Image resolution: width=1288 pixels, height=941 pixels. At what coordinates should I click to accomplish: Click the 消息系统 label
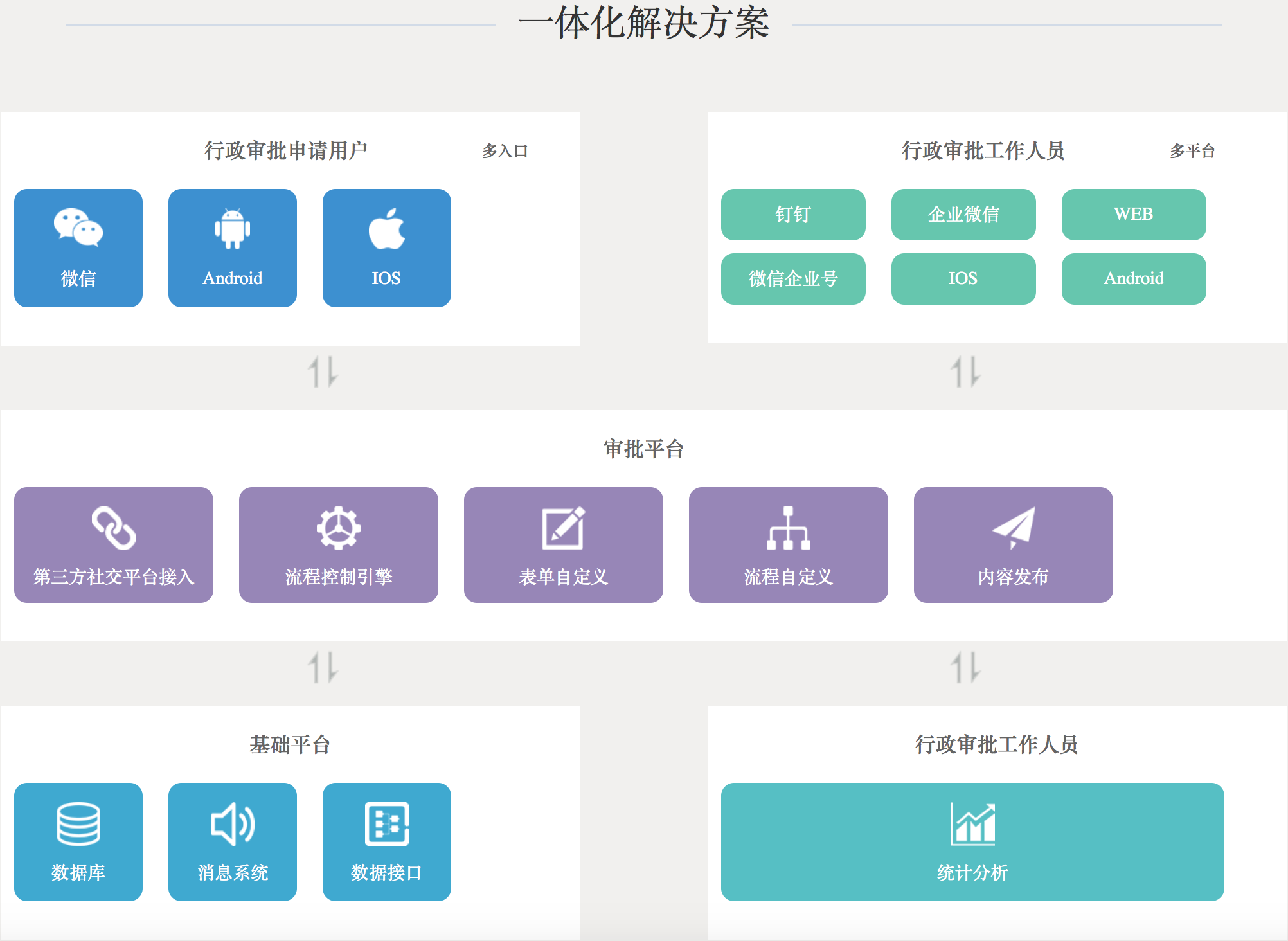click(233, 872)
